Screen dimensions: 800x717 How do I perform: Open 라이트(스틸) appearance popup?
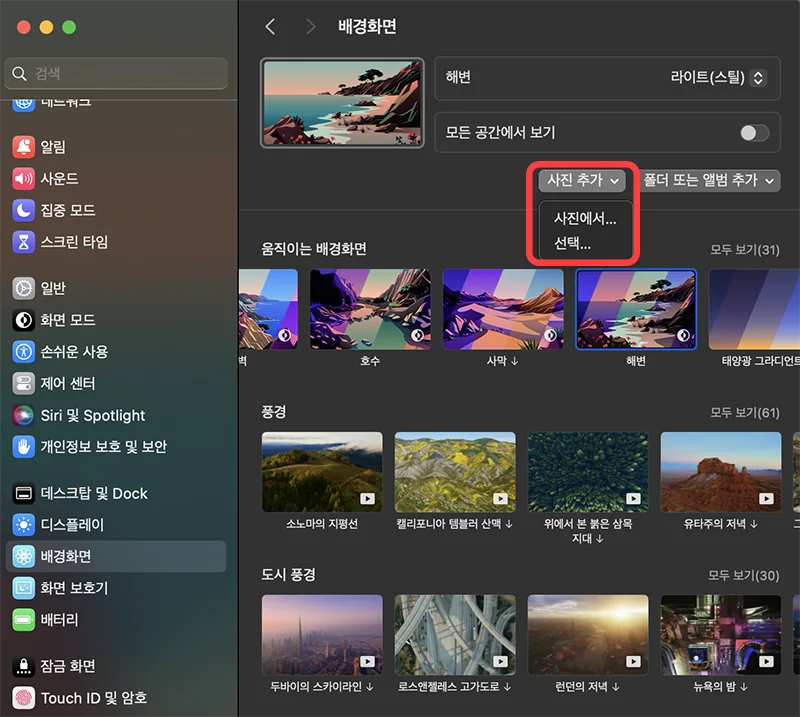718,78
